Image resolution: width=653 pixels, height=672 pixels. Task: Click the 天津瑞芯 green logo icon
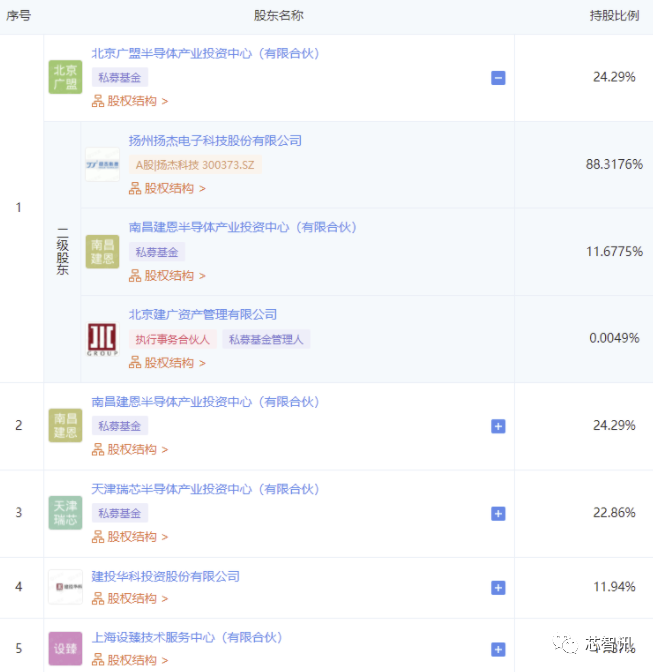(65, 513)
